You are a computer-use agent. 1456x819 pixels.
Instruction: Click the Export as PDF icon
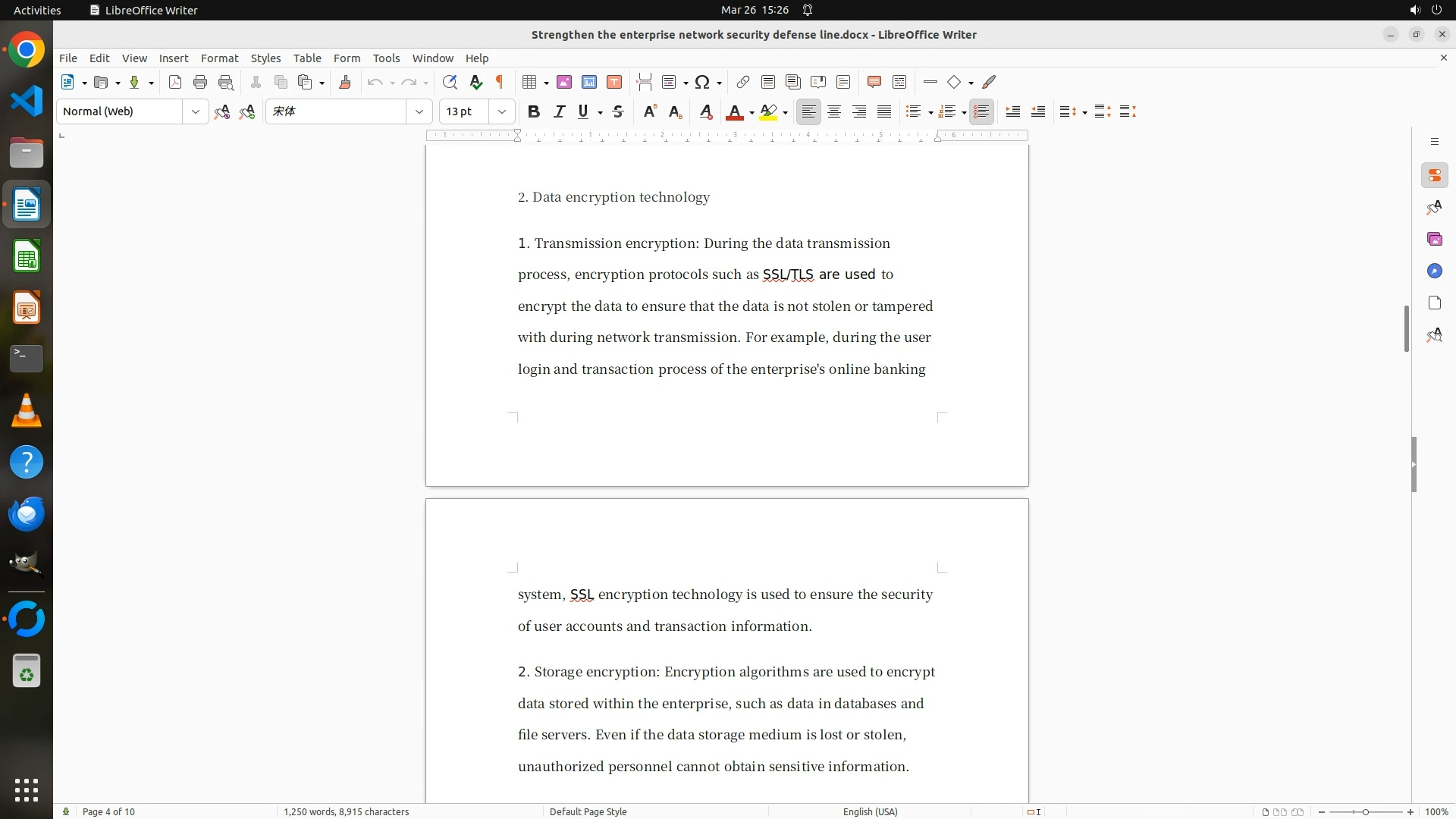[x=175, y=82]
